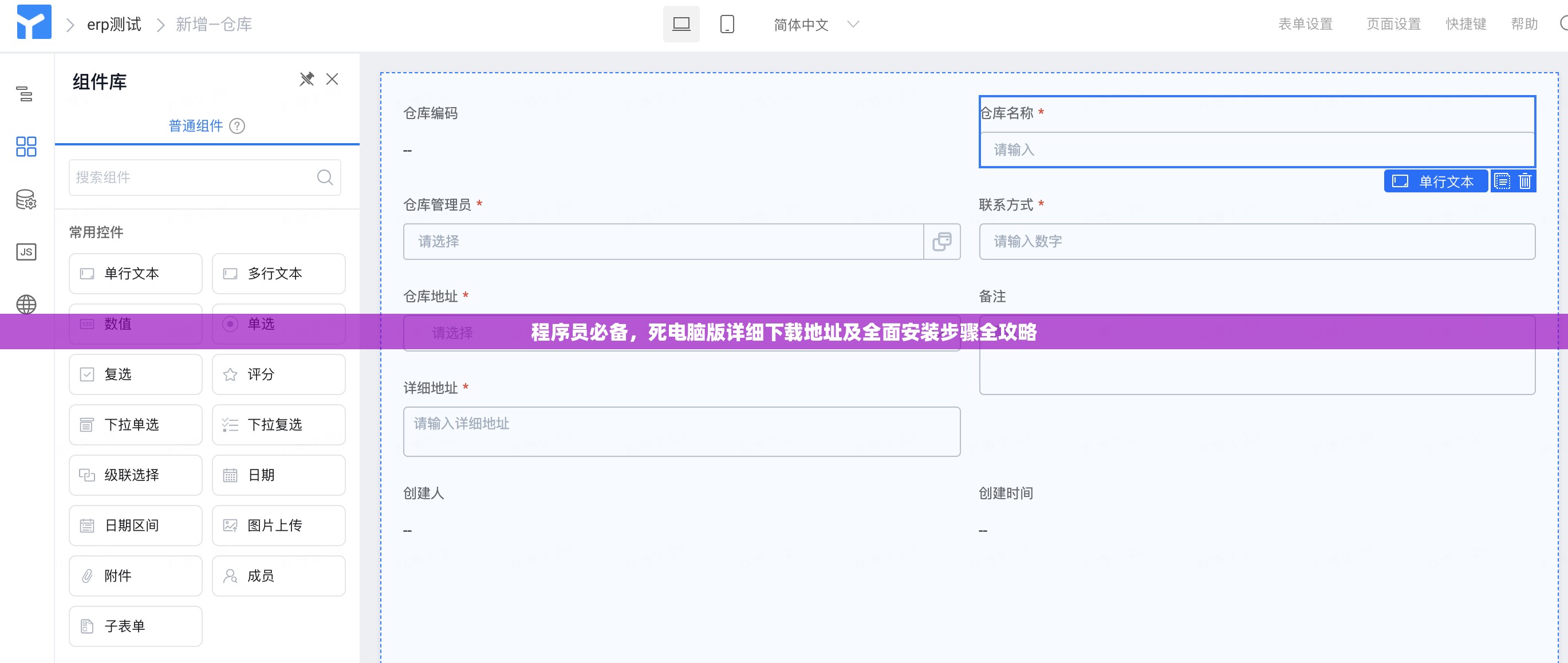Image resolution: width=1568 pixels, height=663 pixels.
Task: Add the 级联选择 component
Action: click(135, 475)
